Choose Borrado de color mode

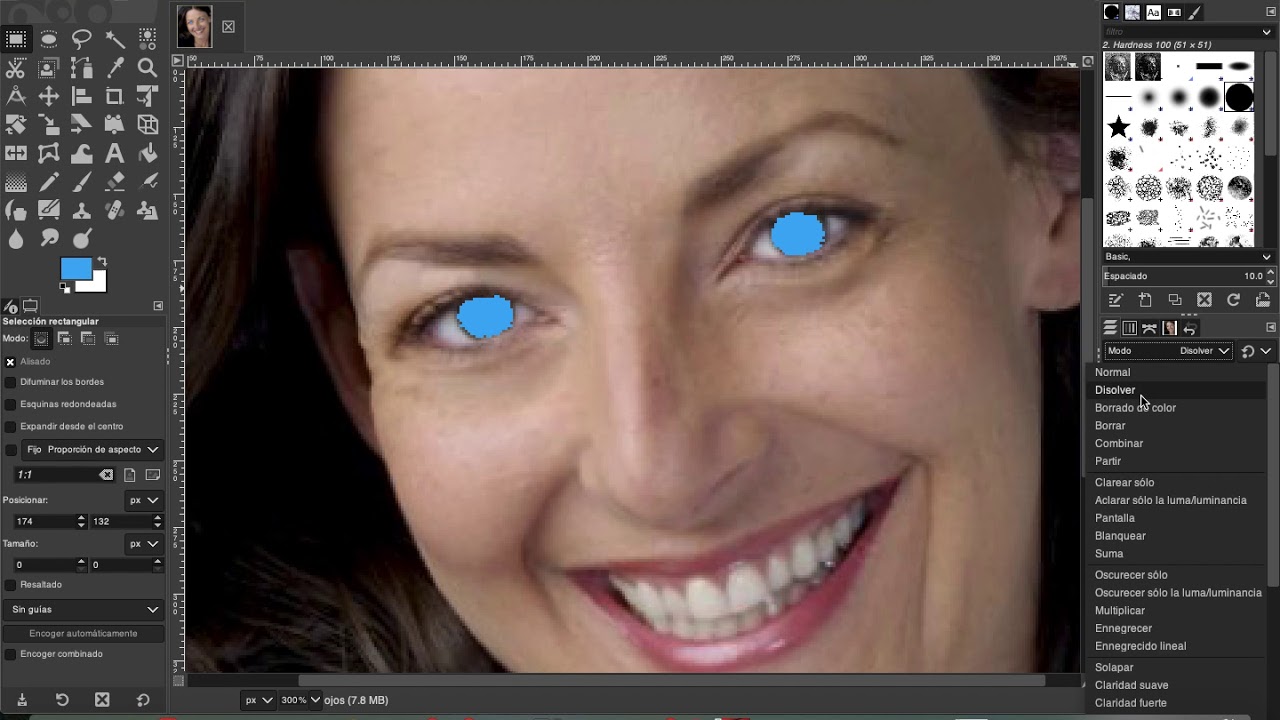(1135, 408)
